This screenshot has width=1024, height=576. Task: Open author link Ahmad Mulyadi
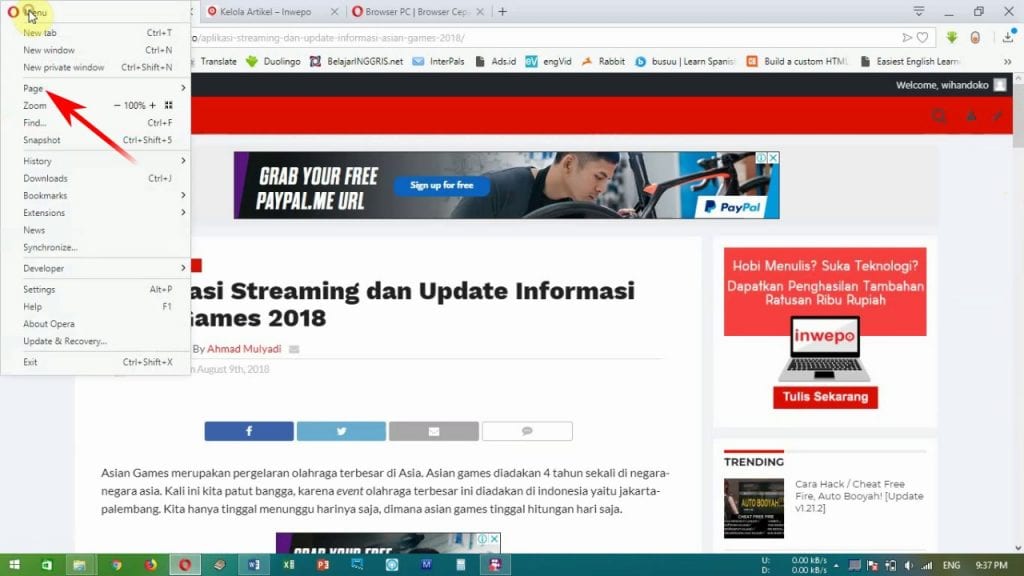[244, 349]
